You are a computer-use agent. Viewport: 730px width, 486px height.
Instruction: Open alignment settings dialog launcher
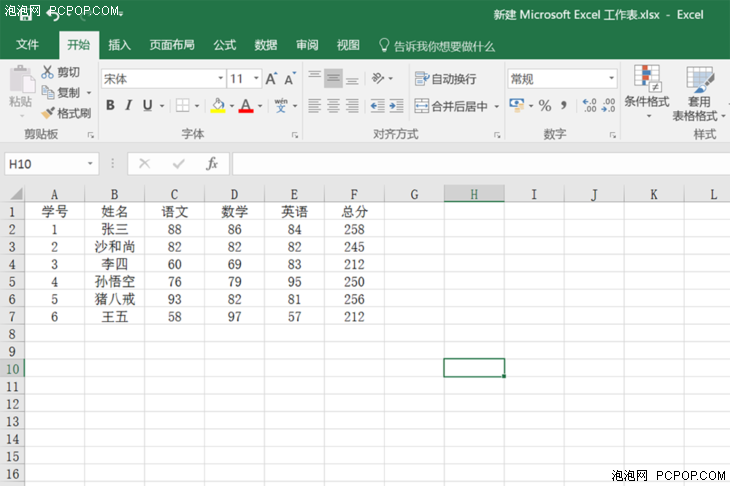pos(497,135)
